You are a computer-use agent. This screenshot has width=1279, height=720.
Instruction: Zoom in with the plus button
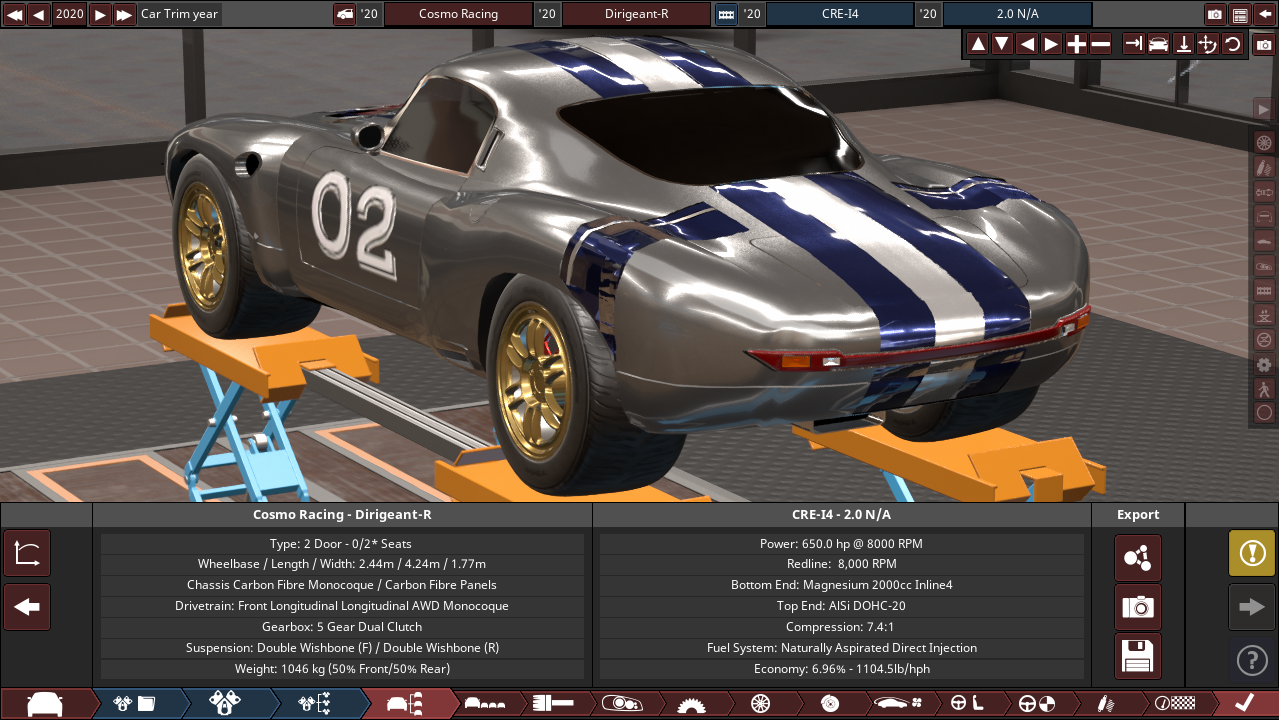pos(1076,44)
